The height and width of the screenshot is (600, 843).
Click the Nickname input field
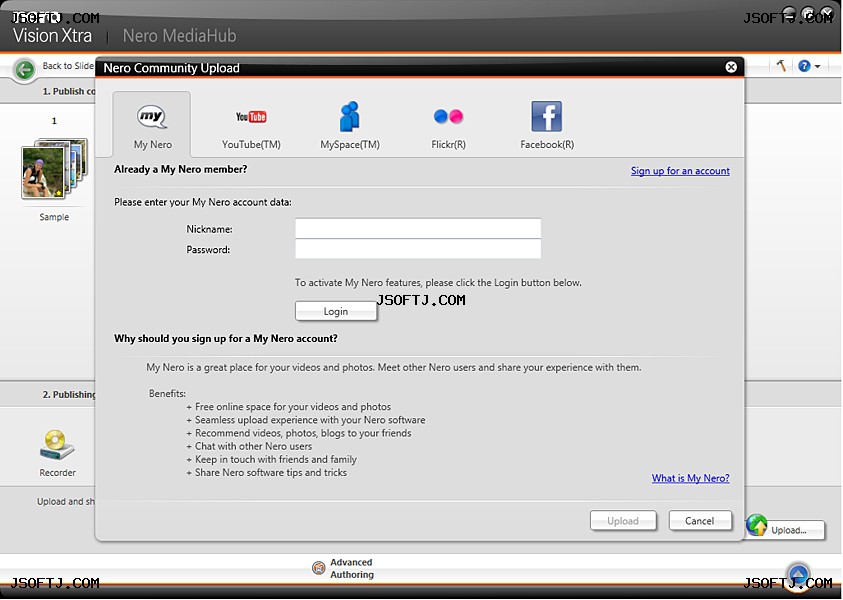[x=418, y=228]
